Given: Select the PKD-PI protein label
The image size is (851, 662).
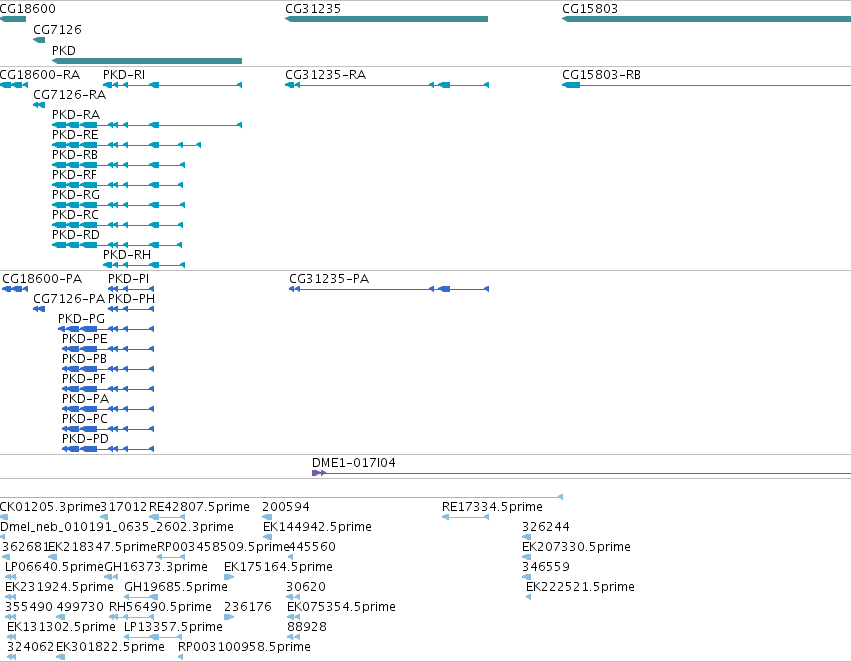Looking at the screenshot, I should coord(129,279).
